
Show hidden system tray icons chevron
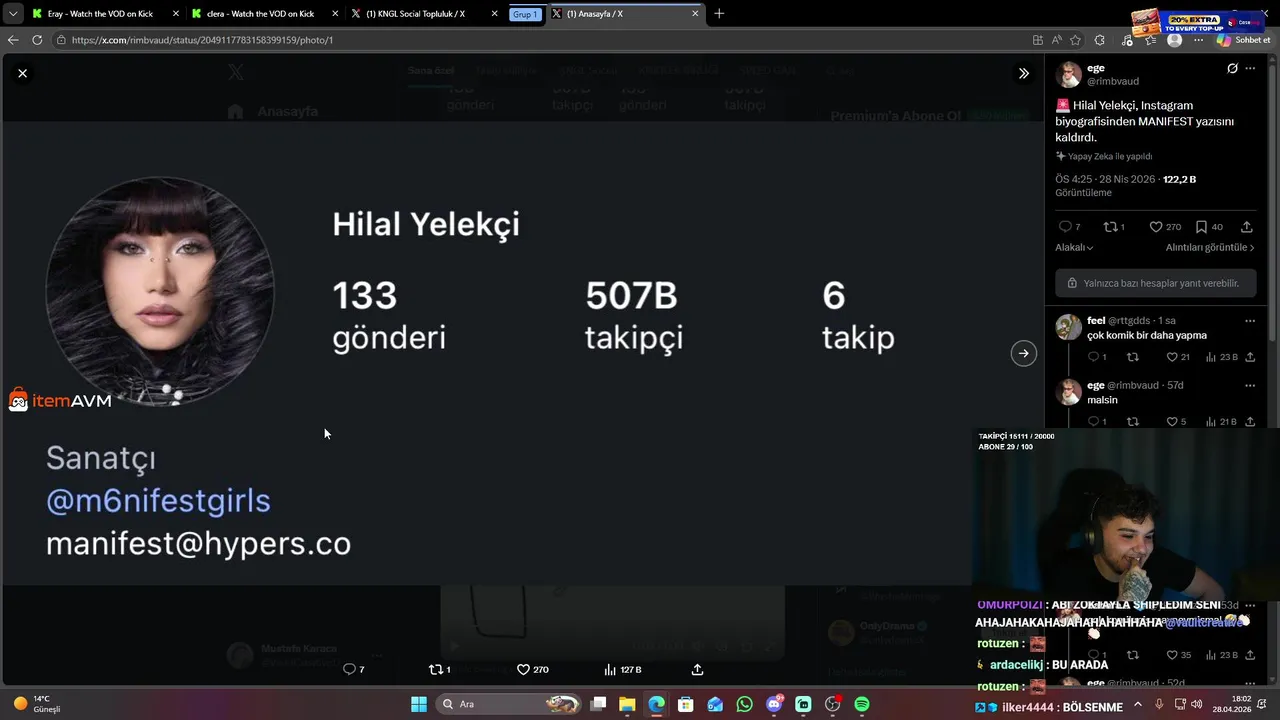click(x=1137, y=704)
